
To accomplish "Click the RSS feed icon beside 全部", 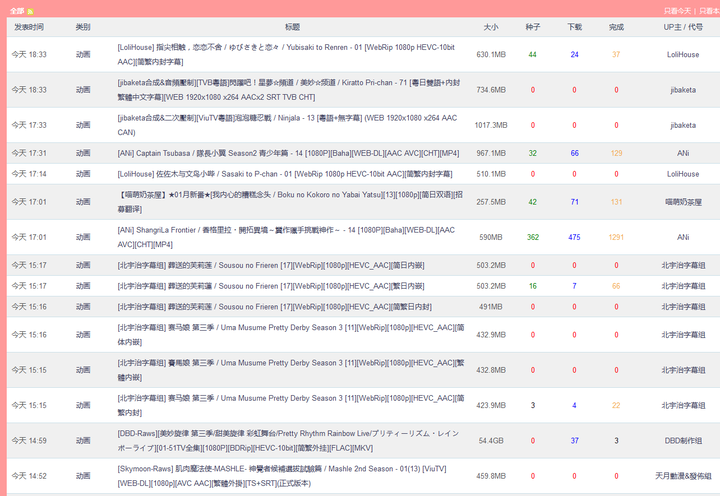I will point(31,11).
